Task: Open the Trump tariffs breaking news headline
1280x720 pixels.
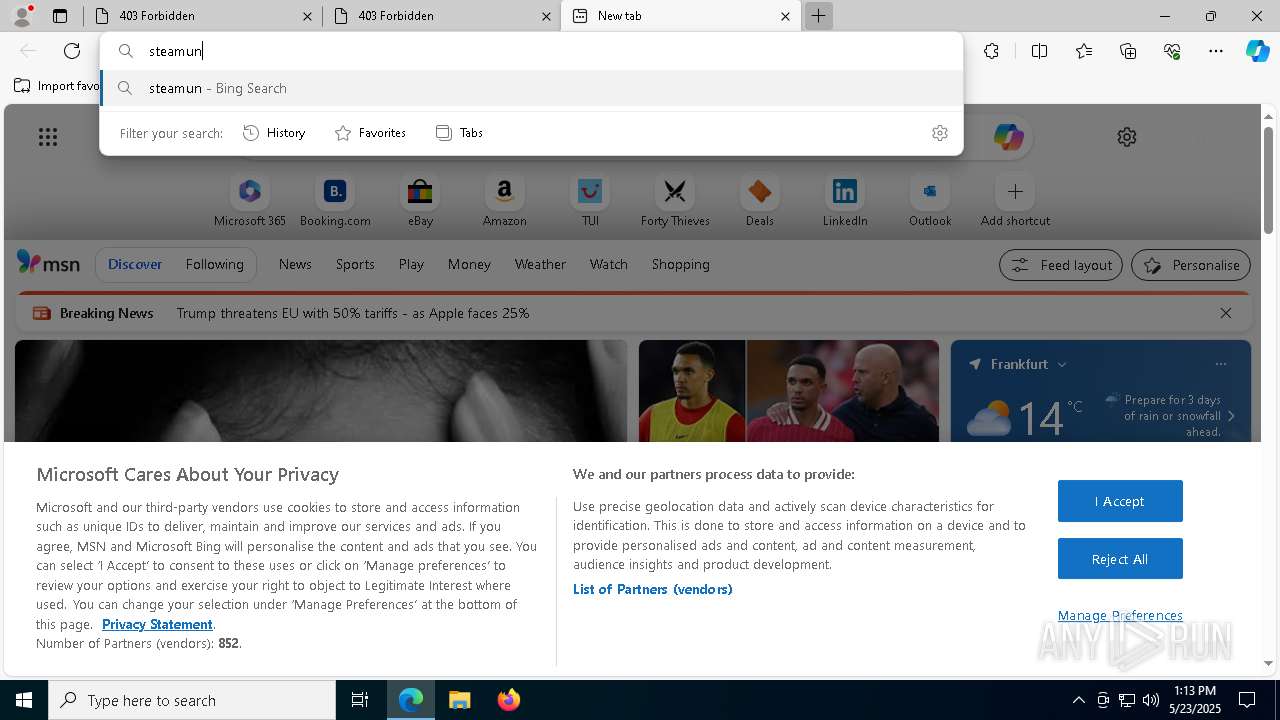Action: (353, 313)
